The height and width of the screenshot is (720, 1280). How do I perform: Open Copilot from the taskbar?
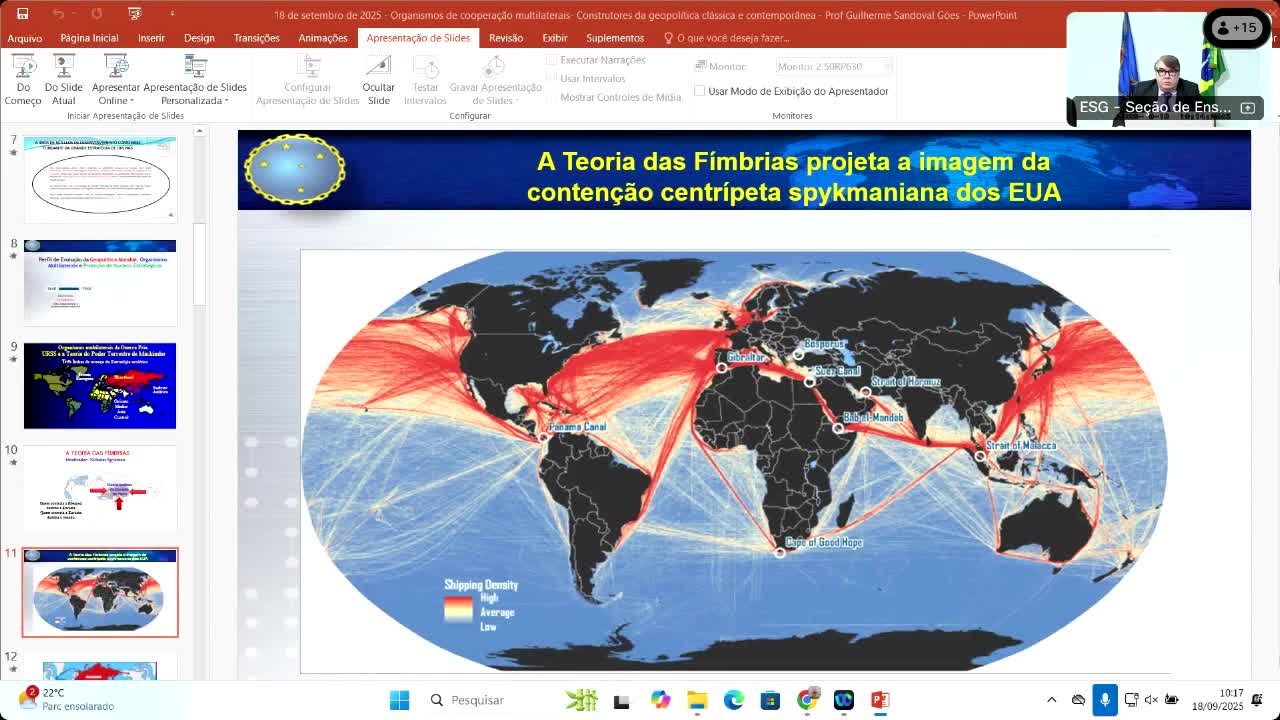660,700
